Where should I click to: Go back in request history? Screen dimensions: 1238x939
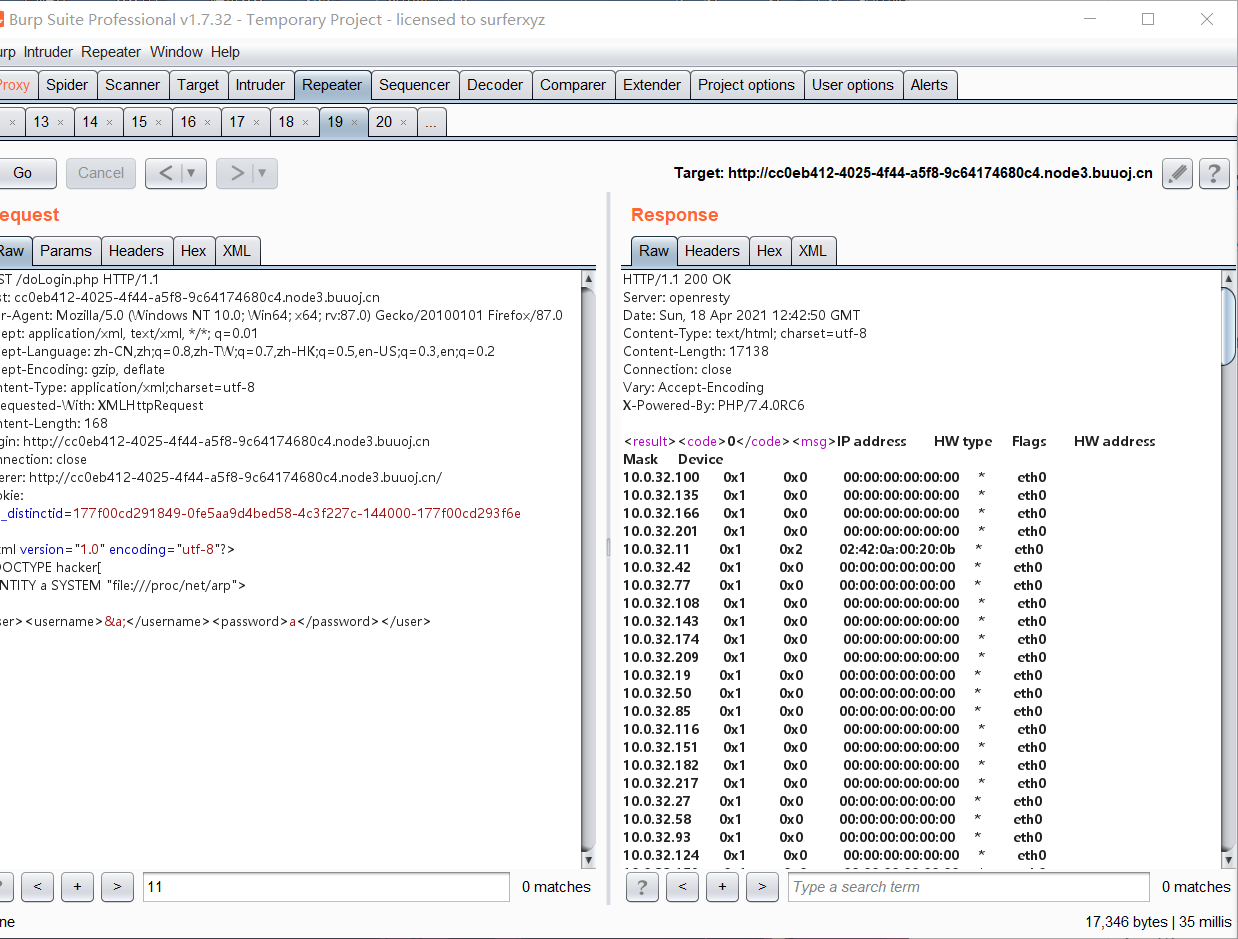point(166,173)
